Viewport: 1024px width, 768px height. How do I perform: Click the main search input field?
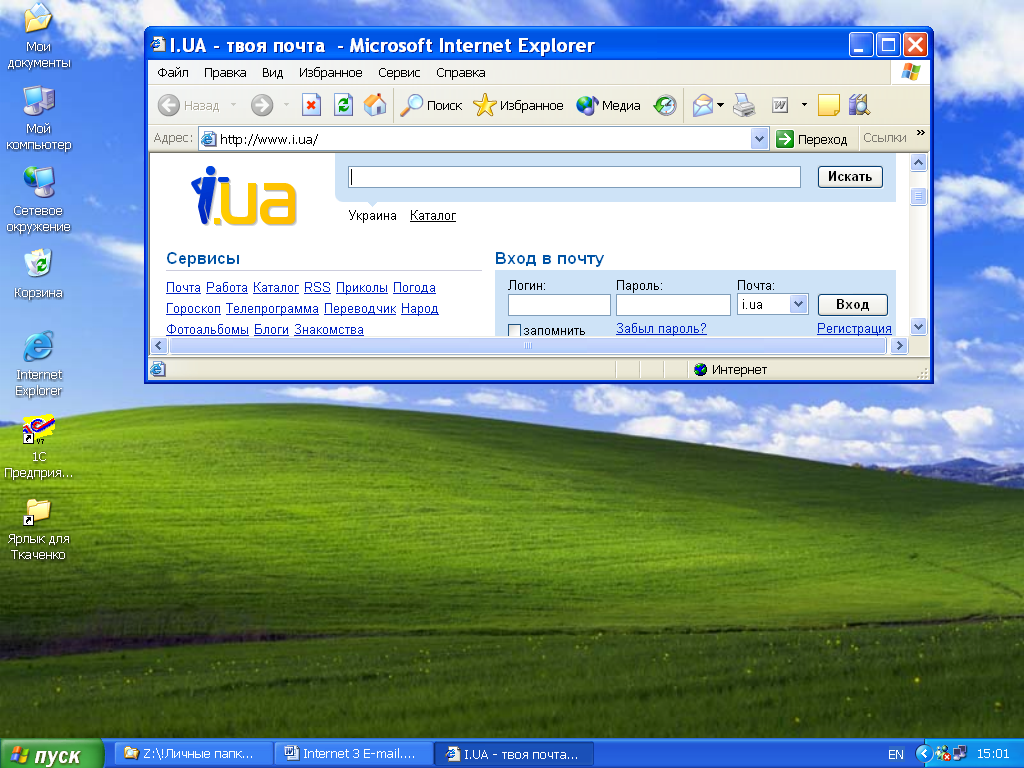pyautogui.click(x=575, y=177)
